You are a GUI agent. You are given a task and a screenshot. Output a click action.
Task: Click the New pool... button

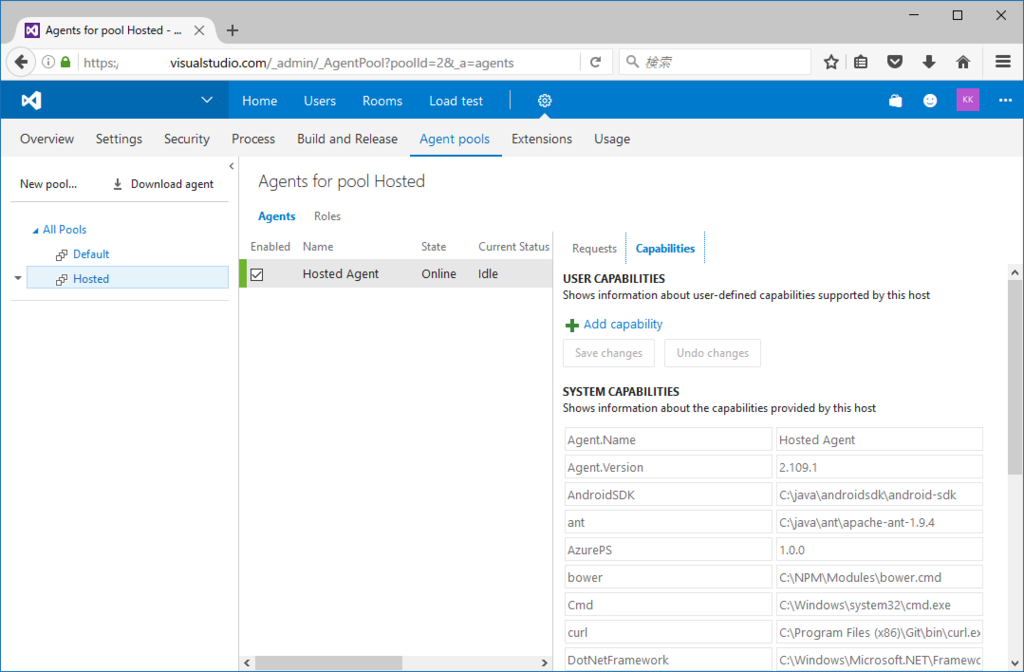[48, 184]
